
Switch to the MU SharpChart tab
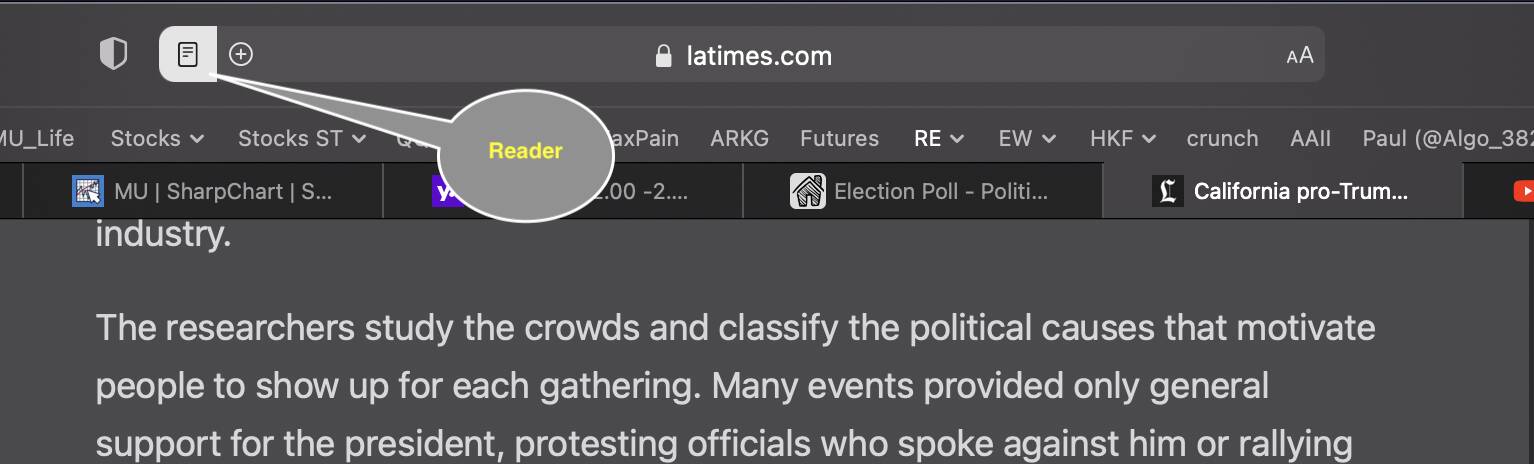pyautogui.click(x=203, y=191)
